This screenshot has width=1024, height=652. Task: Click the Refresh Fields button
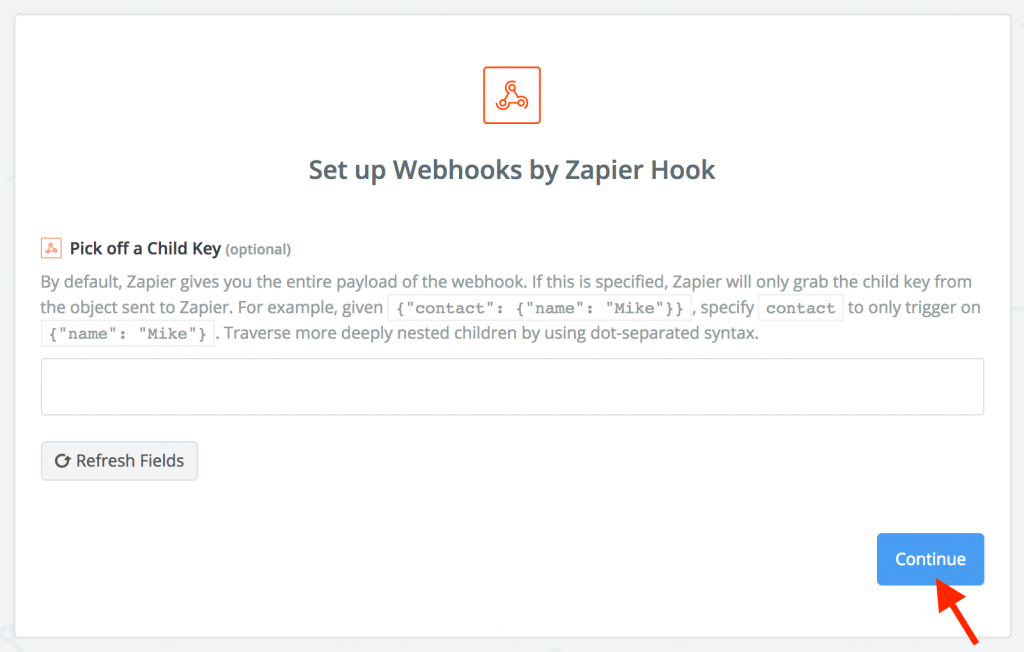click(120, 461)
